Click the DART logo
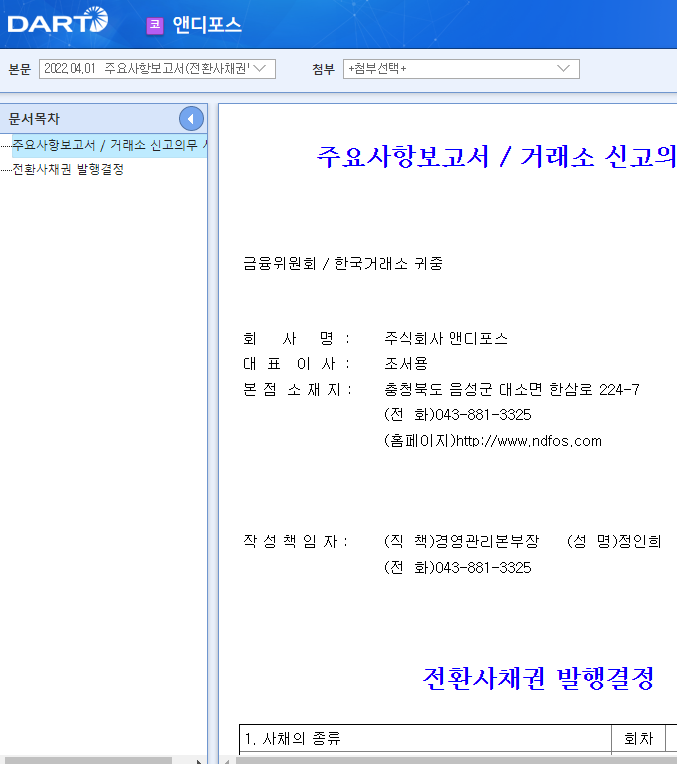Screen dimensions: 677x764 [58, 20]
